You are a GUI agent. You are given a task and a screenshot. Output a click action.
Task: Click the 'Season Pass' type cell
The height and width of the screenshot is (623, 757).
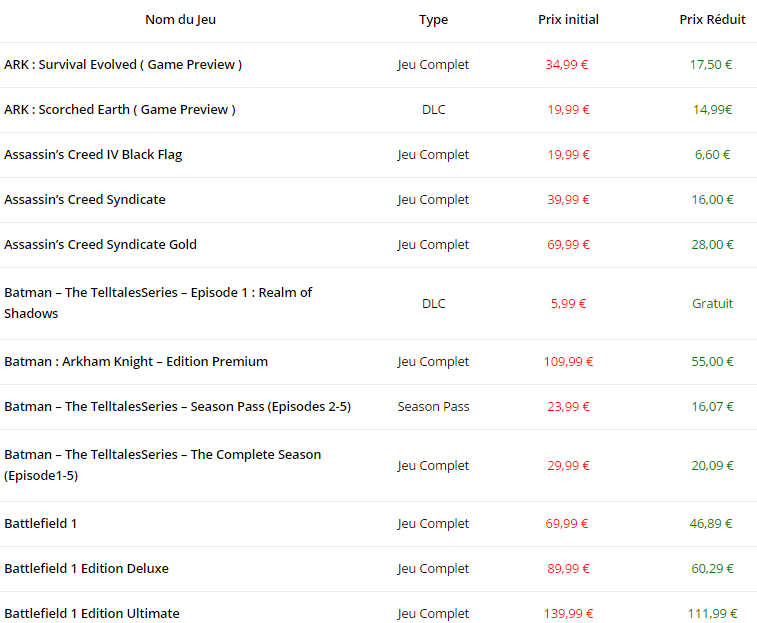433,407
